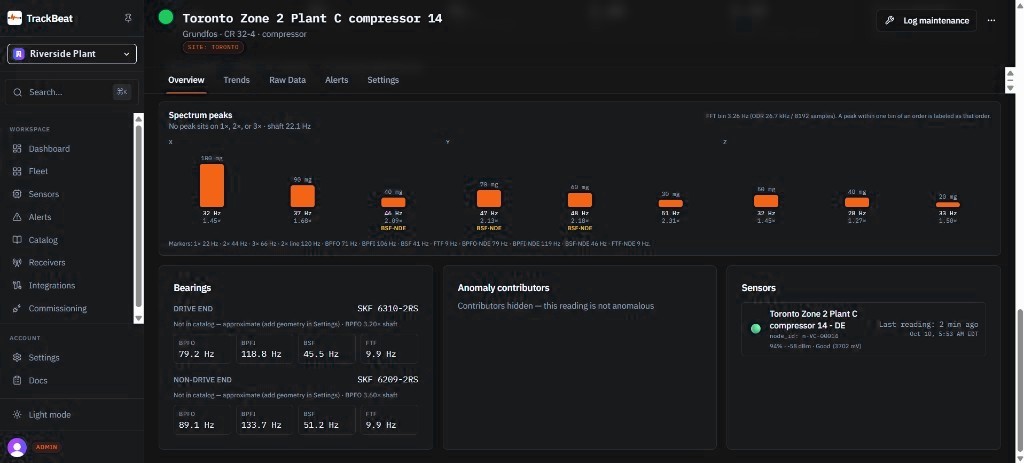This screenshot has width=1024, height=463.
Task: Switch to the Trends tab
Action: point(236,80)
